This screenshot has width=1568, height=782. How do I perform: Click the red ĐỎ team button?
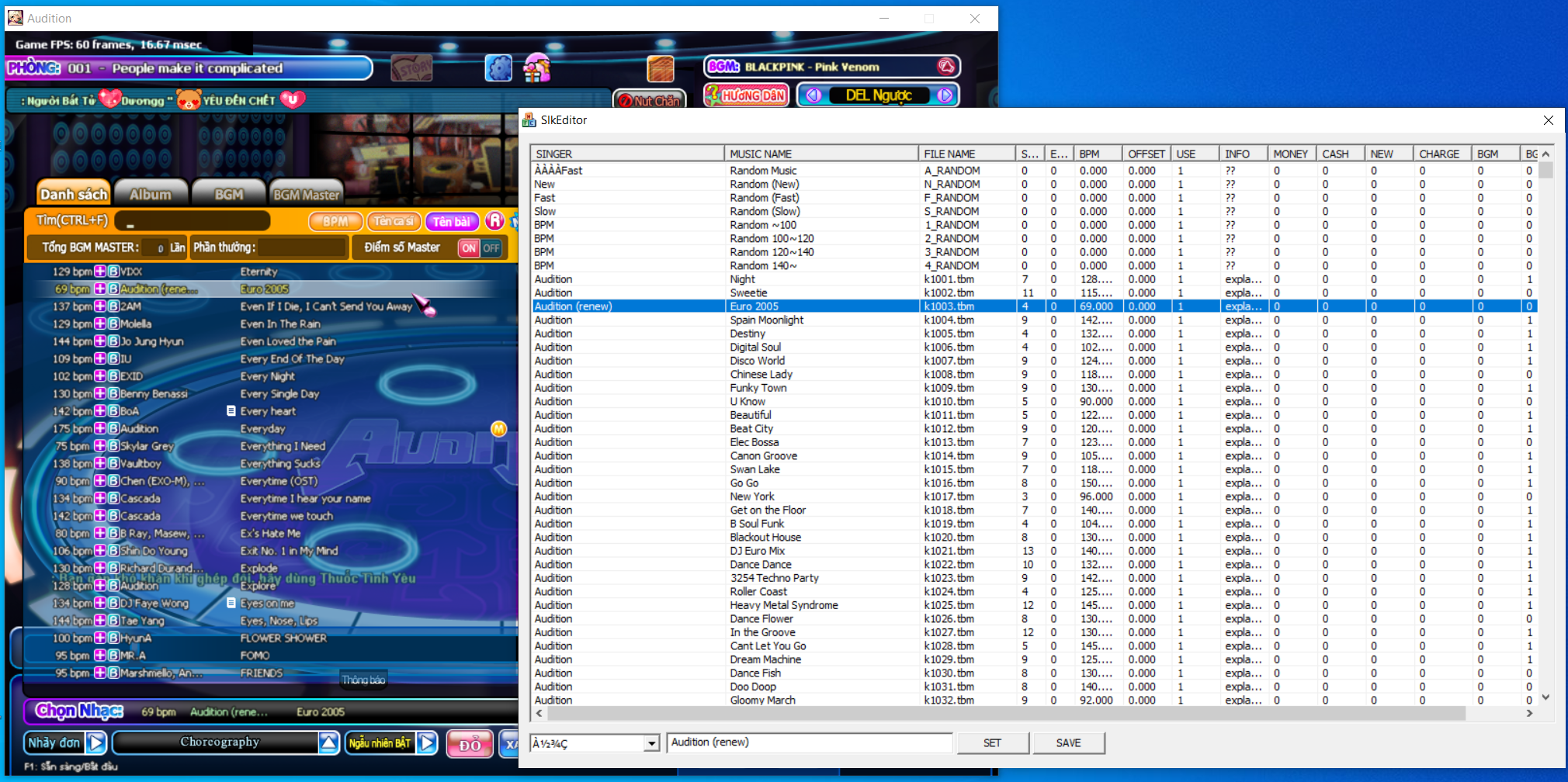pos(470,744)
